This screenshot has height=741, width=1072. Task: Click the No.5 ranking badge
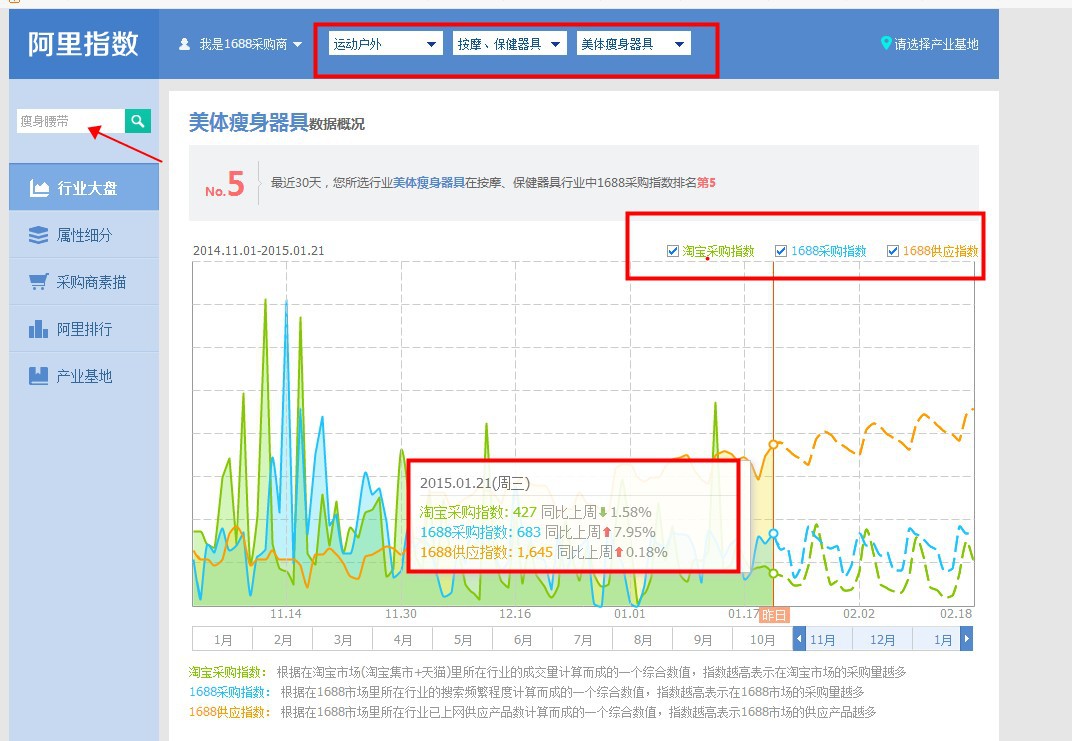[x=224, y=184]
